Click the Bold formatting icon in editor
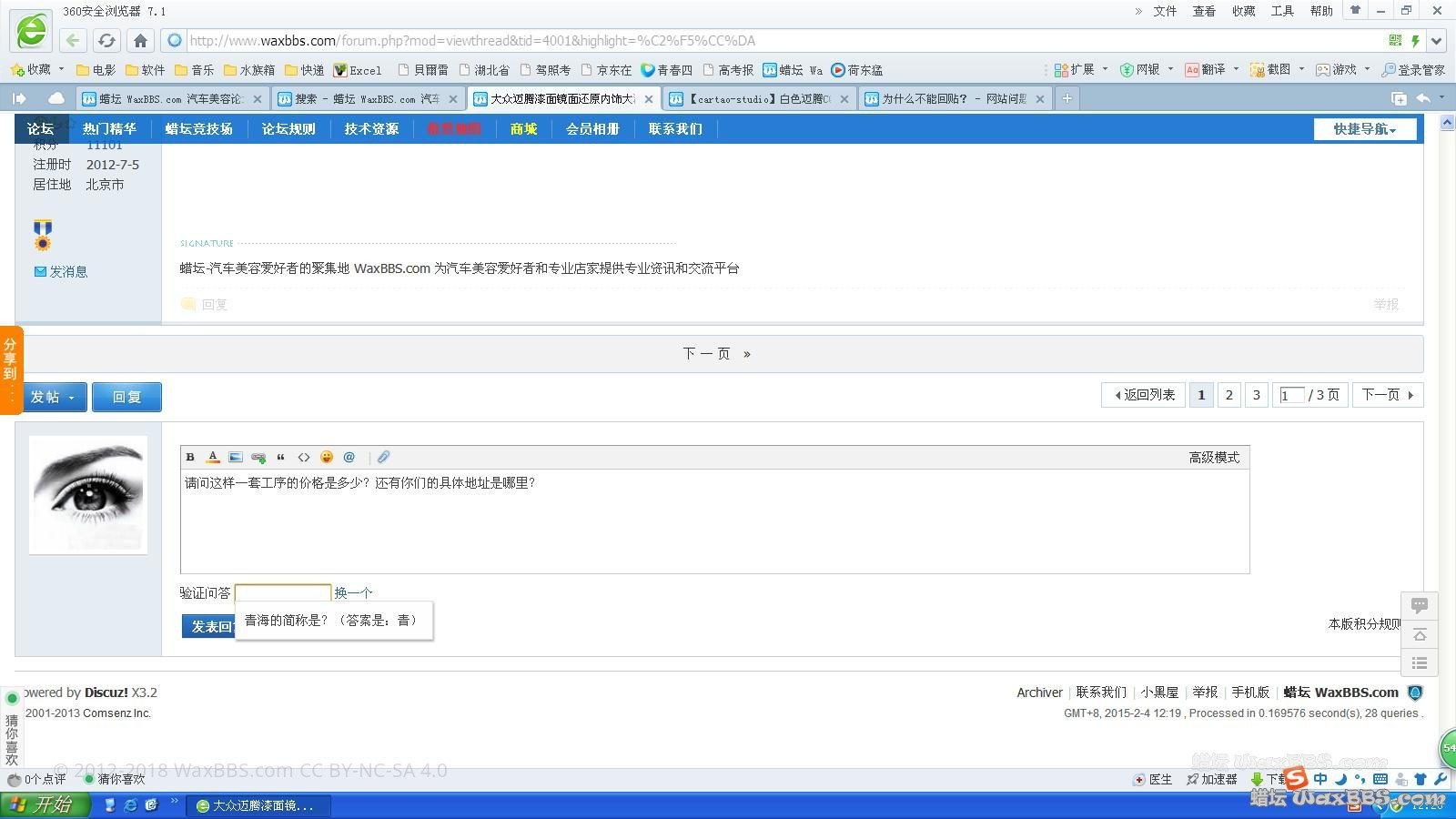 coord(190,457)
